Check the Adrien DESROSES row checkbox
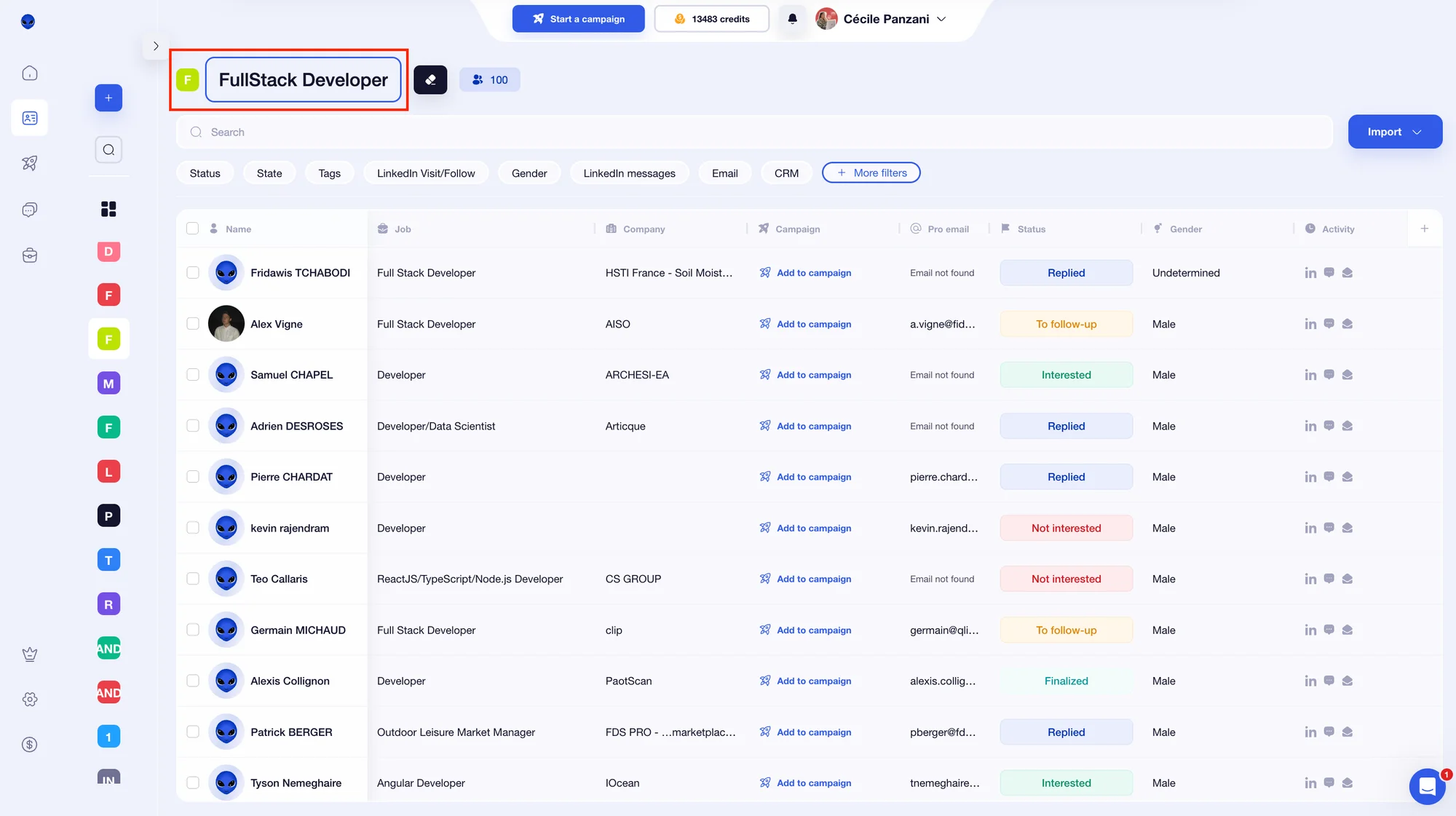 pos(192,426)
